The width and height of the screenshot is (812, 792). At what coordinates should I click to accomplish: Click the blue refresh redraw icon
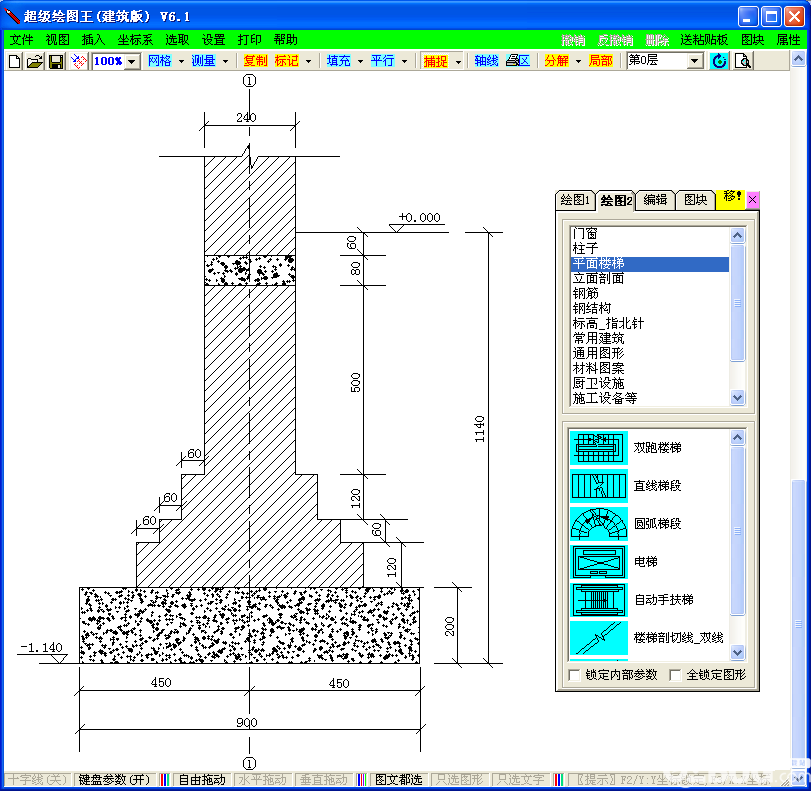719,61
